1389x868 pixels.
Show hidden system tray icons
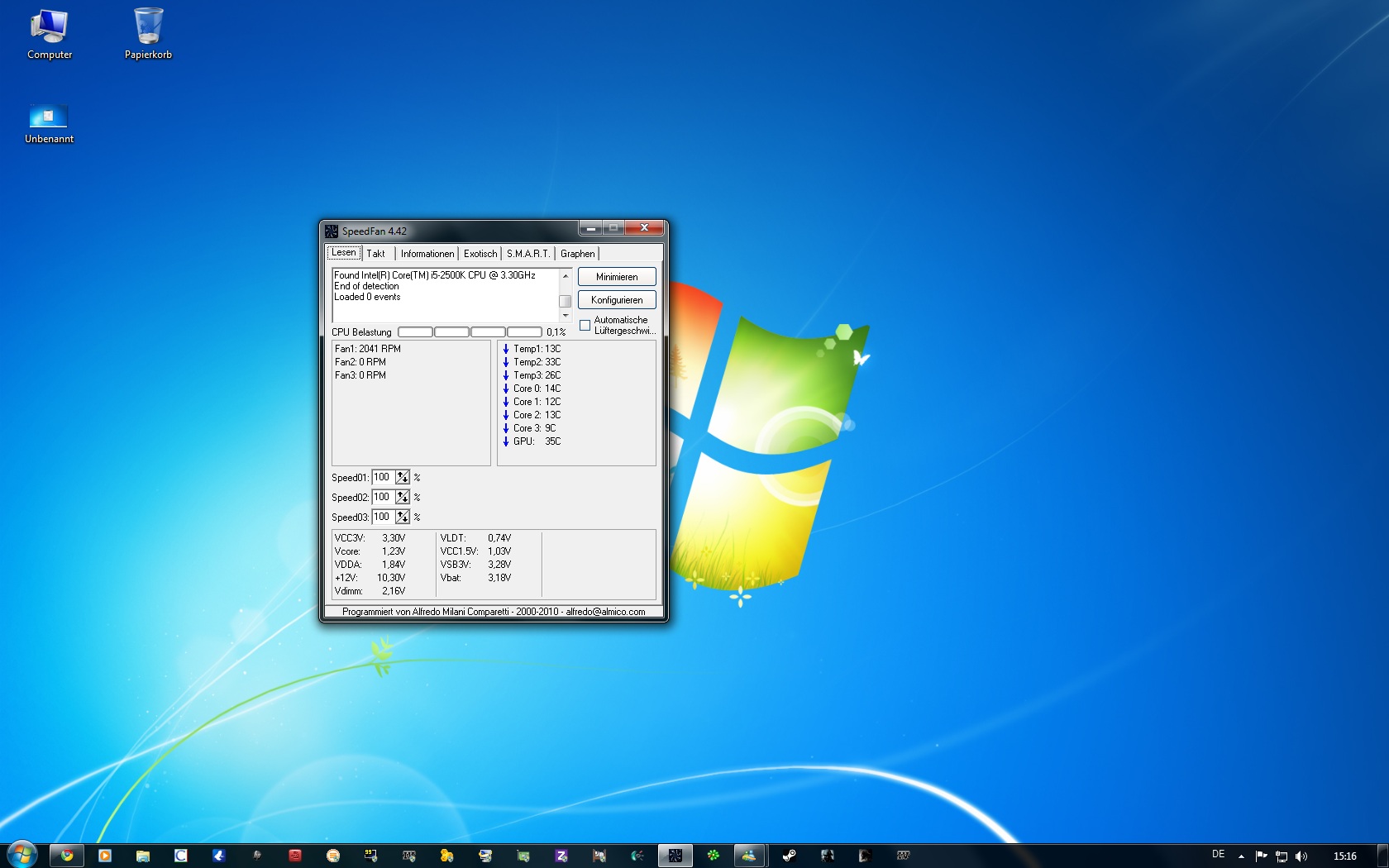(x=1241, y=856)
